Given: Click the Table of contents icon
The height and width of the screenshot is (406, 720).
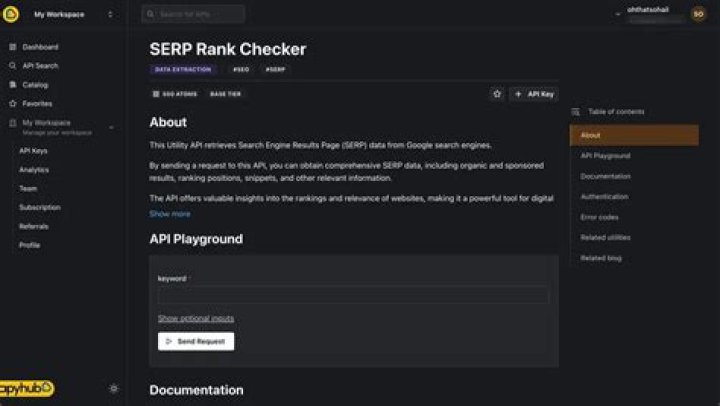Looking at the screenshot, I should tap(575, 112).
